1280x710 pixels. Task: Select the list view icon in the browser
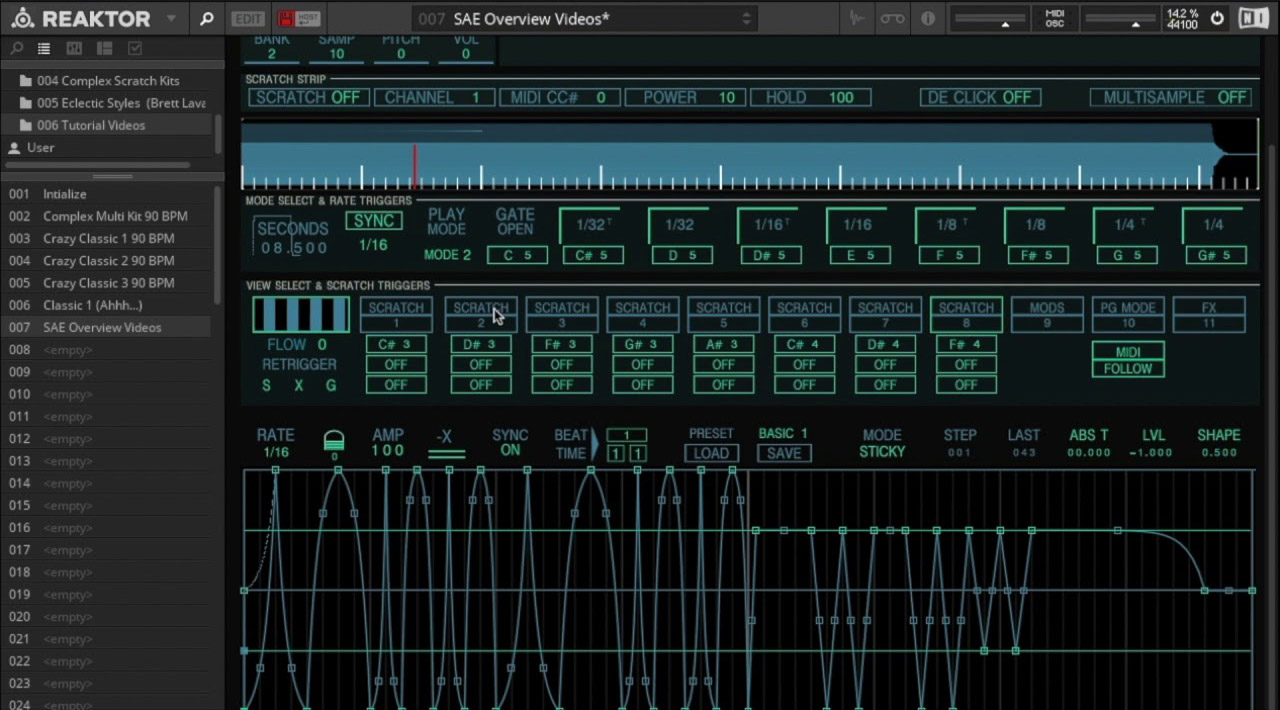click(x=44, y=48)
